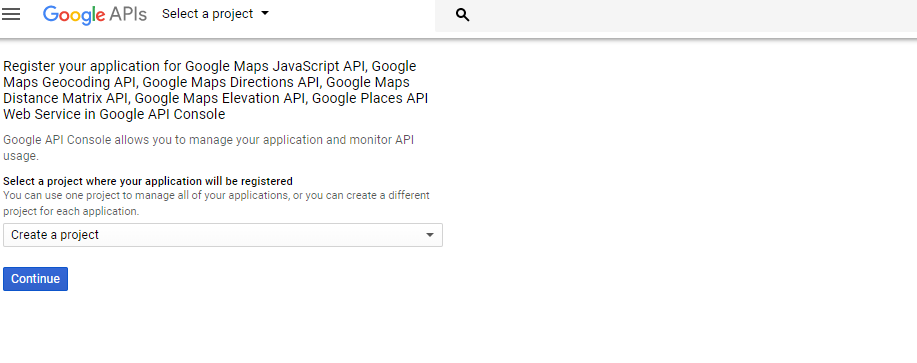Click Google Maps Directions API in the heading
Screen dimensions: 917x363
pos(233,82)
